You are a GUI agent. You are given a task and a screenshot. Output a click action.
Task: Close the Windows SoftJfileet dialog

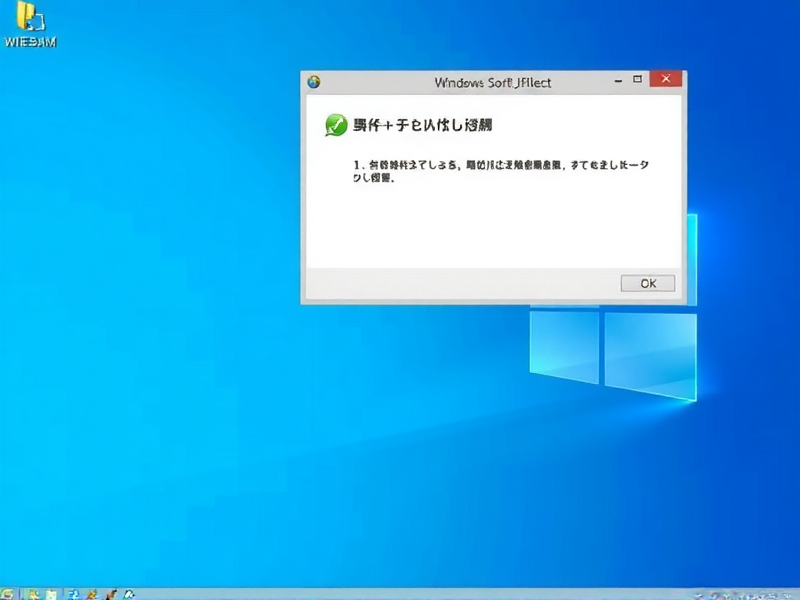tap(665, 79)
